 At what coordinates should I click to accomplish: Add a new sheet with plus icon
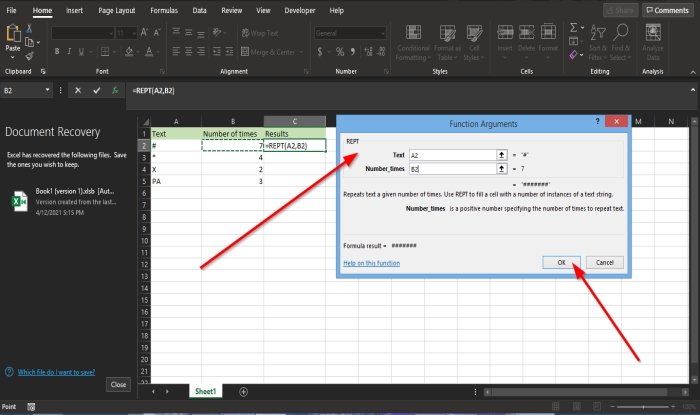tap(243, 392)
